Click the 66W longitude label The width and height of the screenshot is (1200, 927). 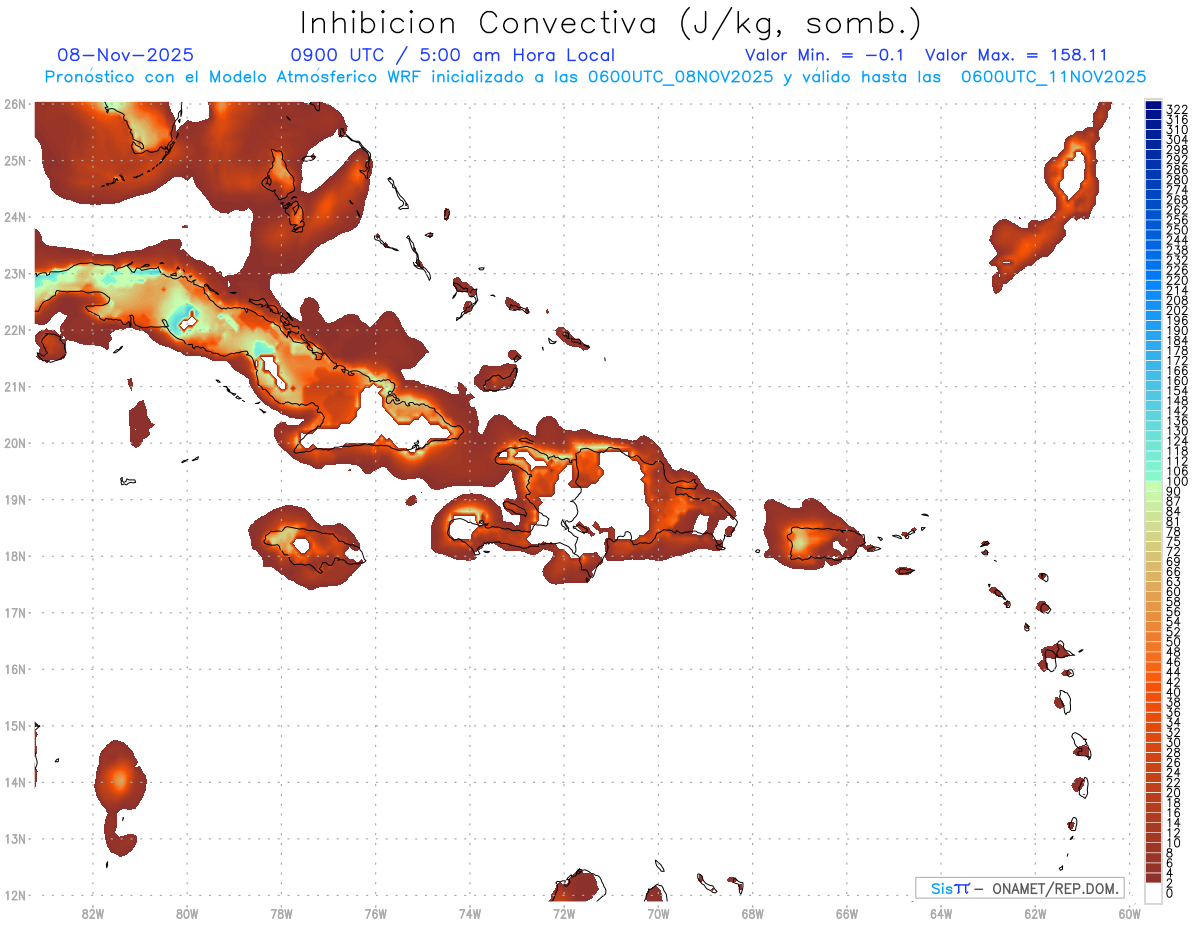click(847, 913)
